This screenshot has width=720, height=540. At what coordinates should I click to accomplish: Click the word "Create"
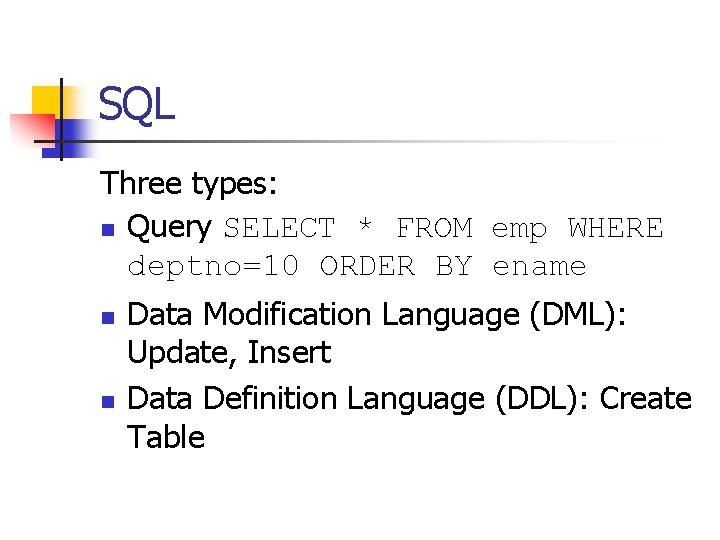tap(647, 399)
